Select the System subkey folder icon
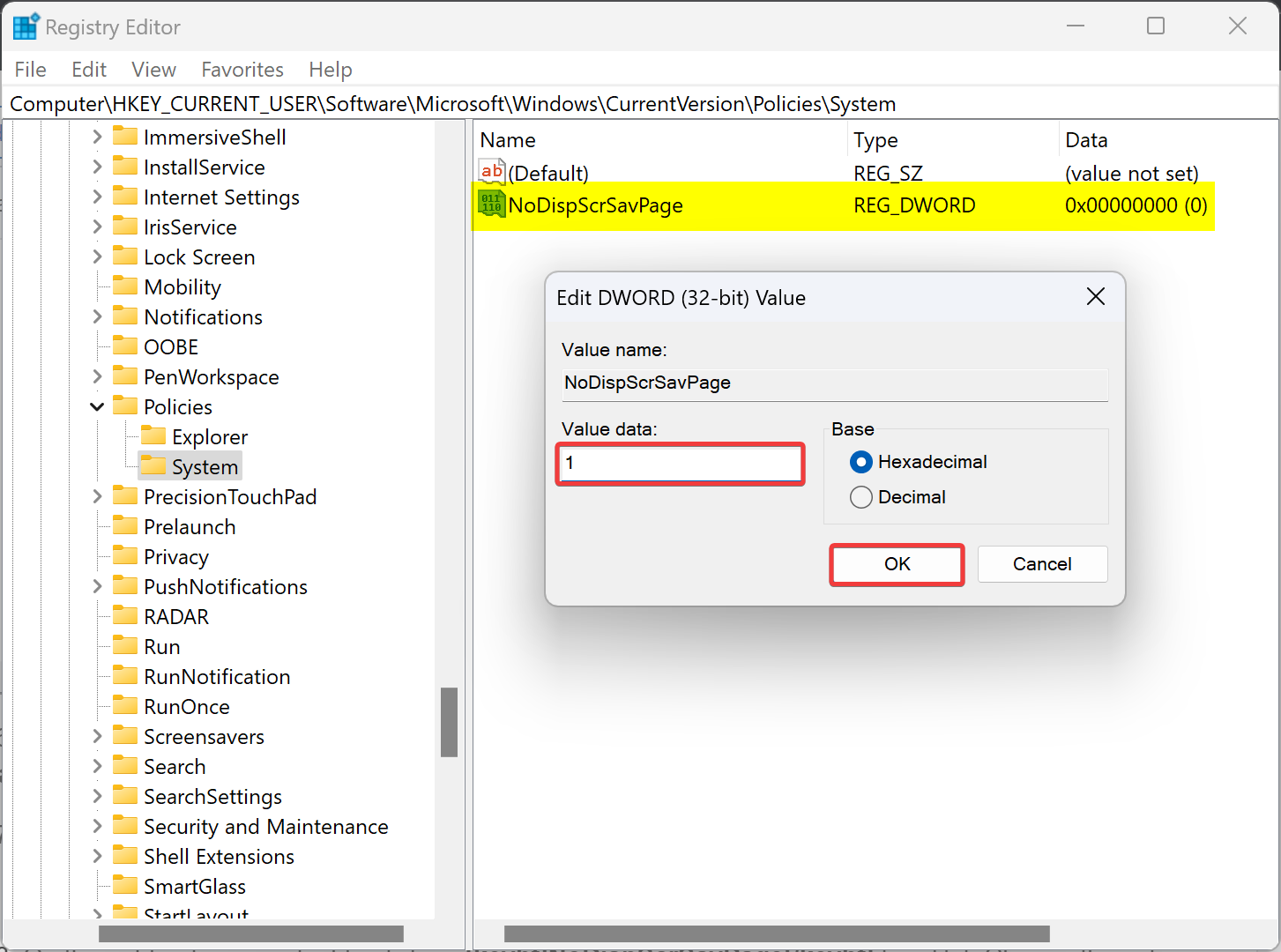The image size is (1281, 952). [154, 465]
